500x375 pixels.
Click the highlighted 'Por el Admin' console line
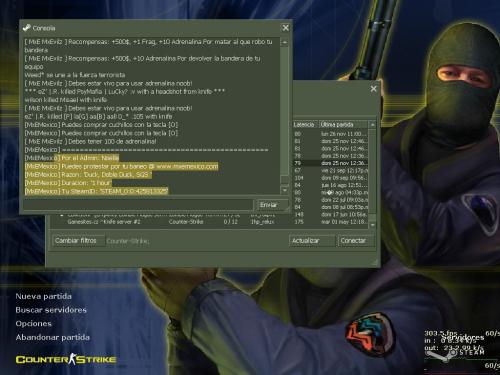pyautogui.click(x=72, y=158)
